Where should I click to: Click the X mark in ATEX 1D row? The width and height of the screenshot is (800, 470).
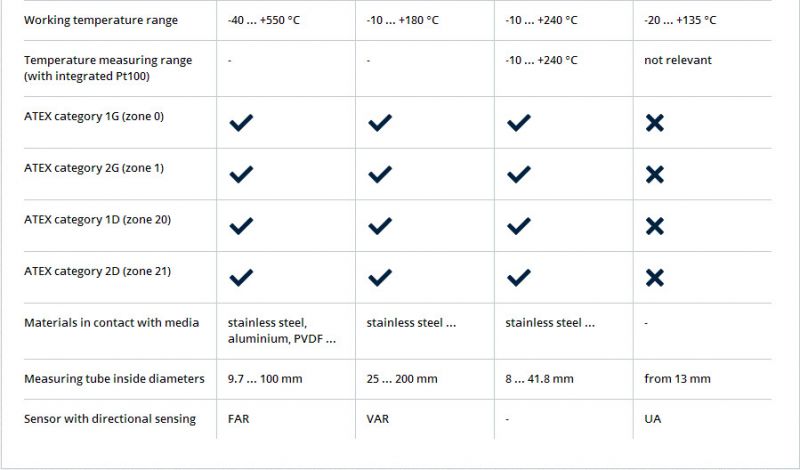[655, 226]
